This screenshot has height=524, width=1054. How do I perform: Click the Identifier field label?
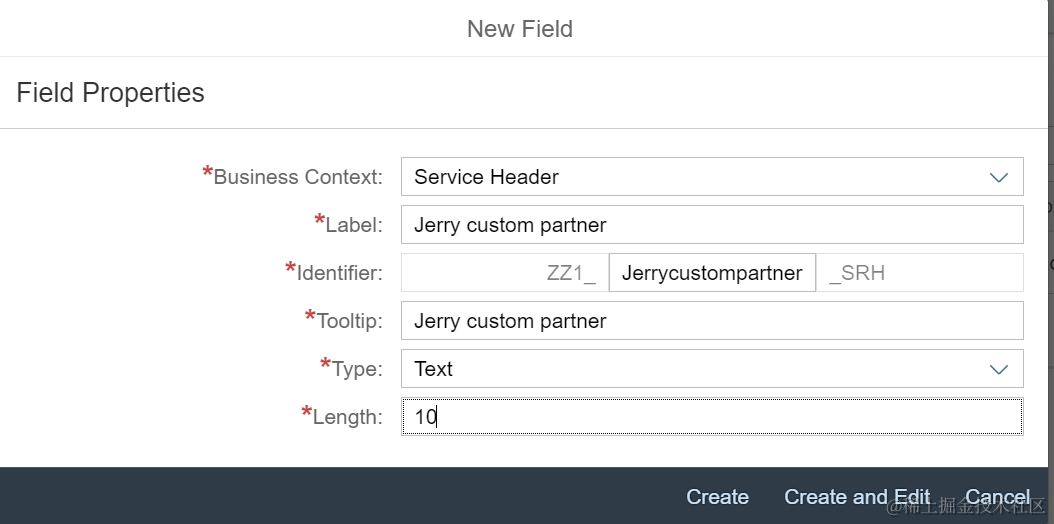coord(339,273)
